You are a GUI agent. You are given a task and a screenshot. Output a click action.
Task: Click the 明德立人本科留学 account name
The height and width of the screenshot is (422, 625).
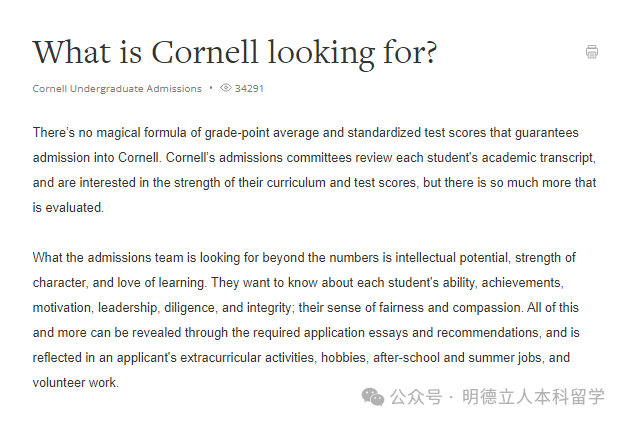tap(533, 397)
